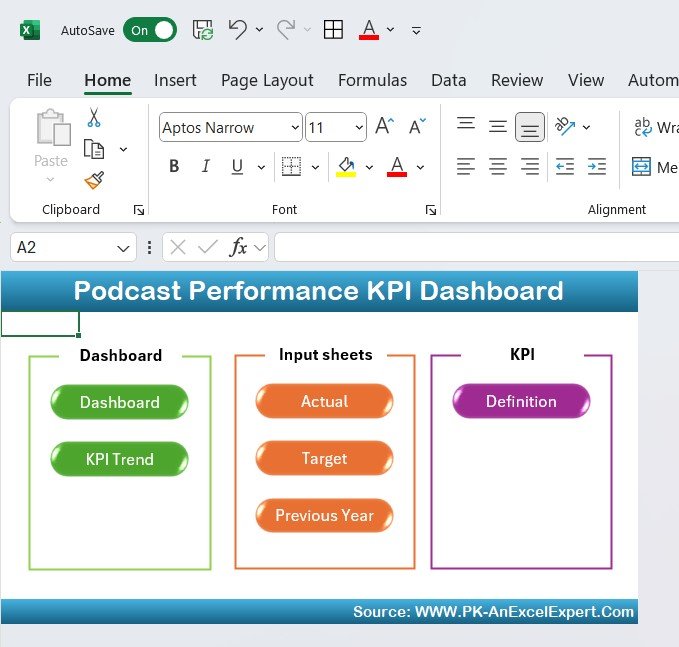The width and height of the screenshot is (679, 647).
Task: Open the KPI Trend sheet button
Action: click(120, 459)
